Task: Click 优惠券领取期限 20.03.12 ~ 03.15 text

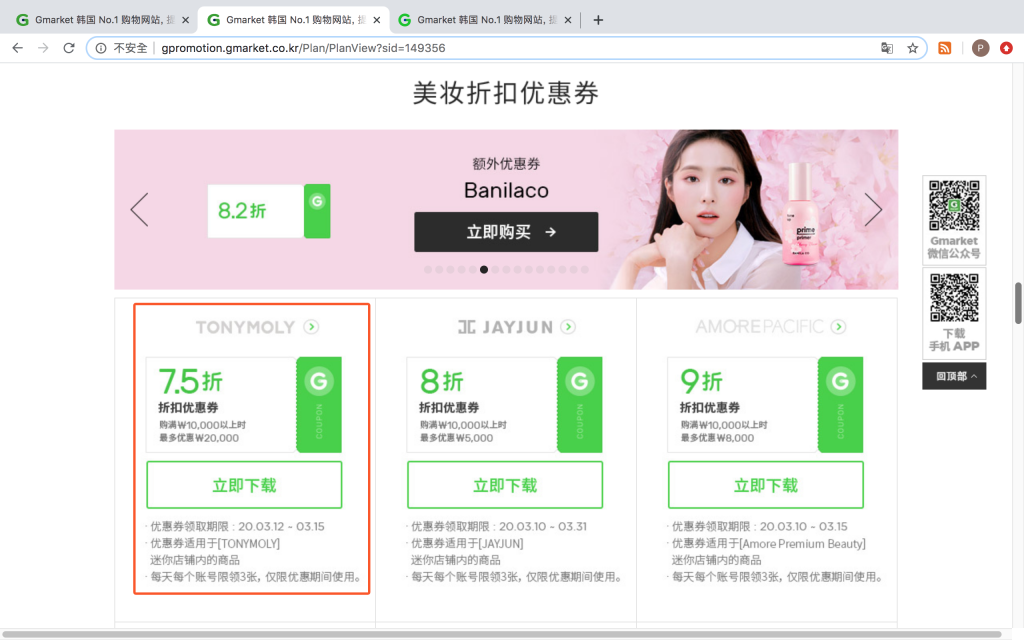Action: pyautogui.click(x=237, y=526)
